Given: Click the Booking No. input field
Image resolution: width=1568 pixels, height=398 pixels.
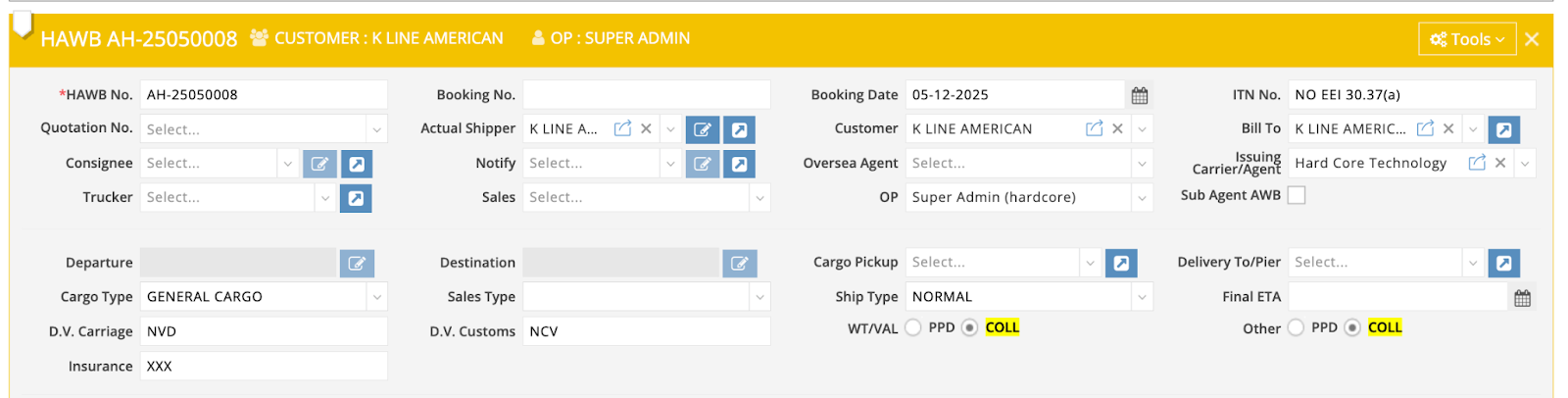Looking at the screenshot, I should coord(646,95).
